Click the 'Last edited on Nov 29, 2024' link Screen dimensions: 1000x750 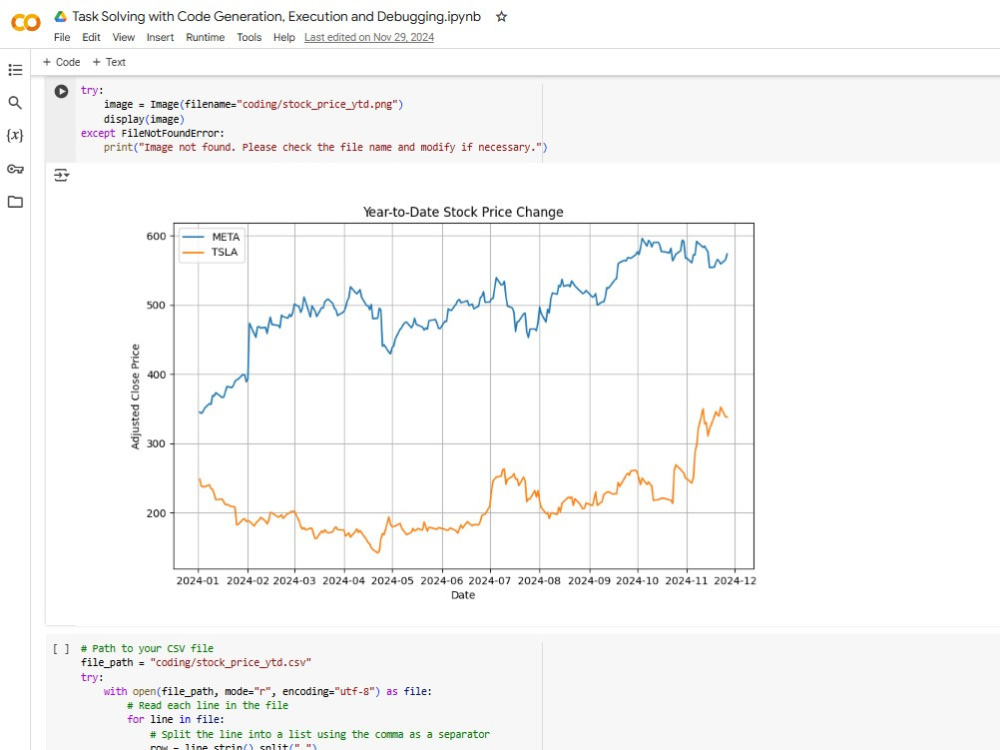click(369, 37)
